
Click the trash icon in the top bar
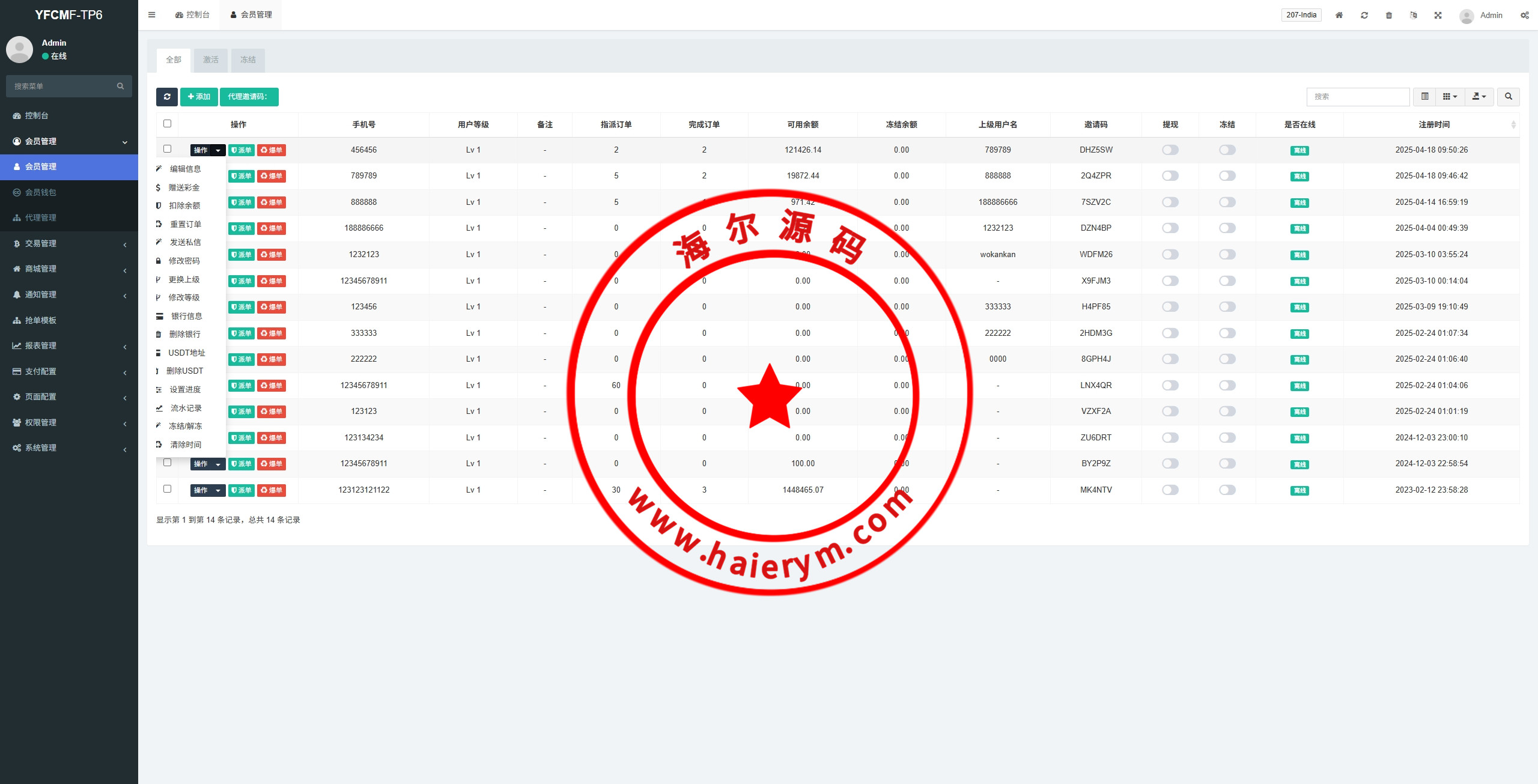coord(1389,16)
